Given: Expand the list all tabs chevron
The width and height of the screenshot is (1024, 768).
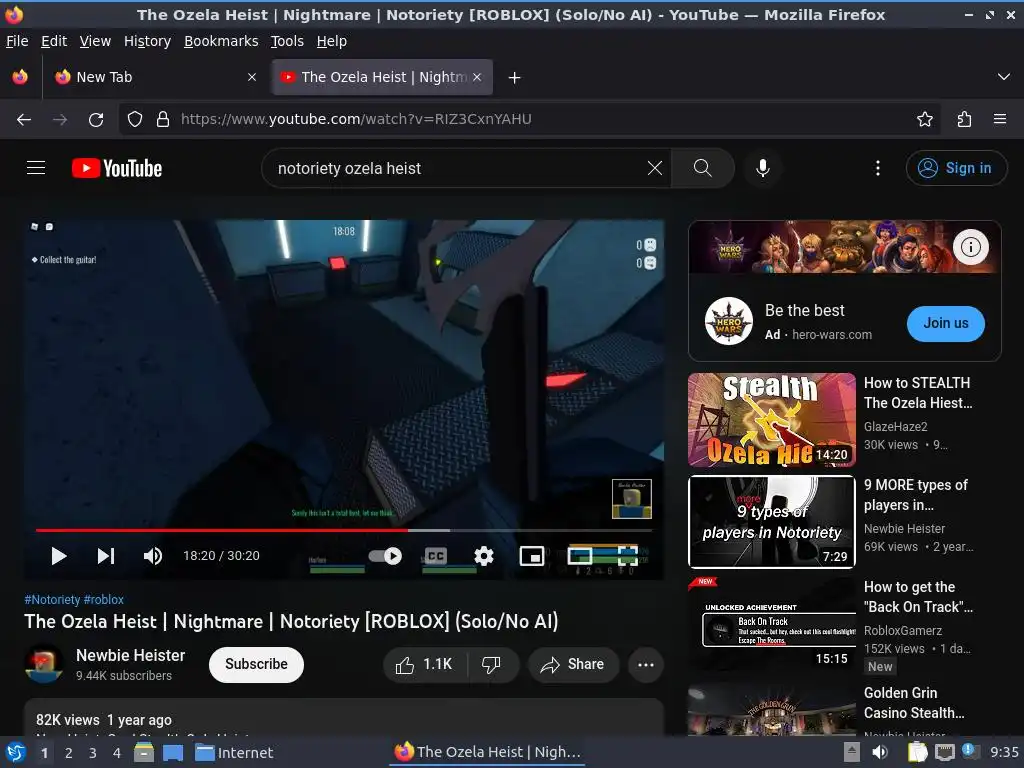Looking at the screenshot, I should (x=1004, y=77).
